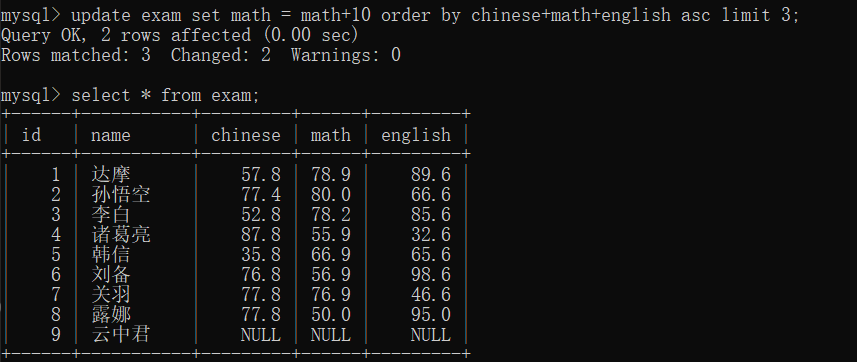Select the name 刘备
Screen dimensions: 857x362
tap(111, 275)
